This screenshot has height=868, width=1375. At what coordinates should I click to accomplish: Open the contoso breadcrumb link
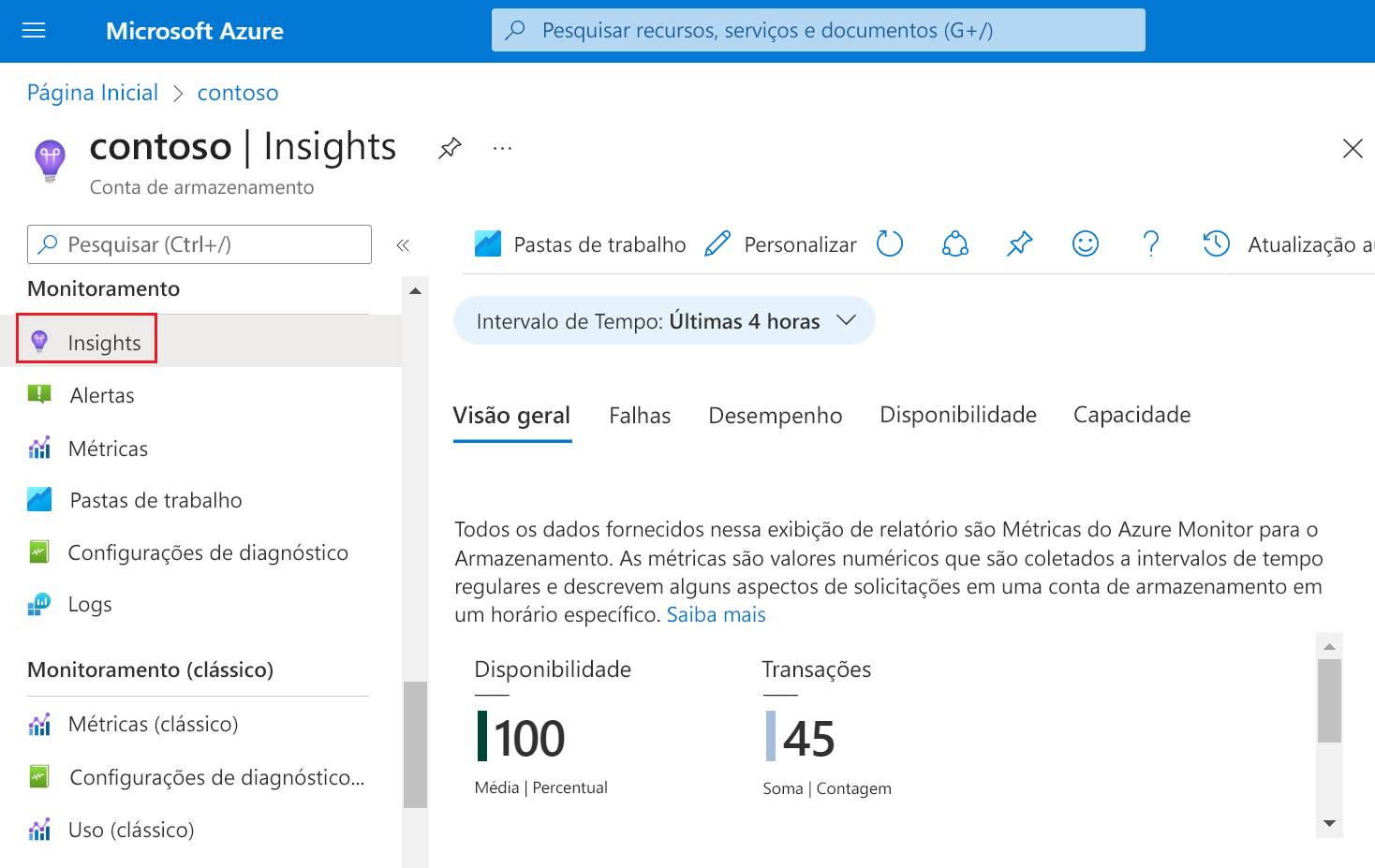[238, 93]
